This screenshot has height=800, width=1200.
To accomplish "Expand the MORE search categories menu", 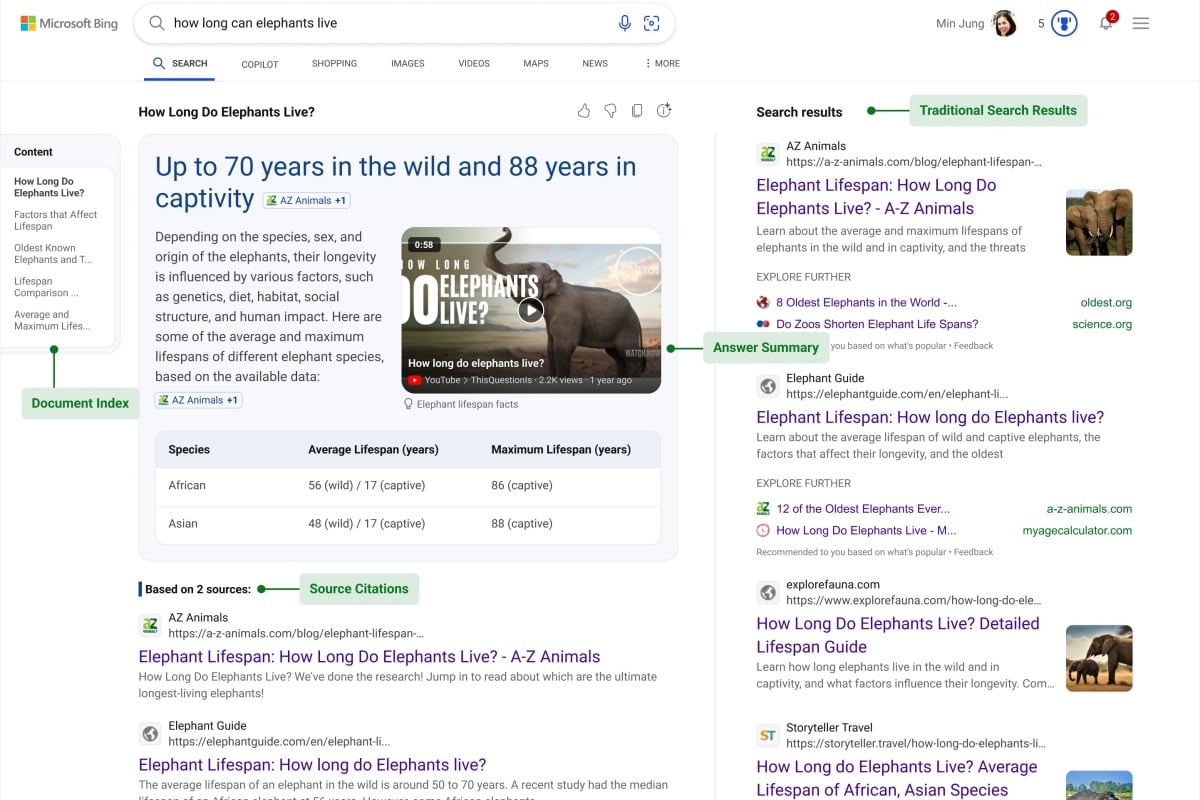I will (x=662, y=63).
